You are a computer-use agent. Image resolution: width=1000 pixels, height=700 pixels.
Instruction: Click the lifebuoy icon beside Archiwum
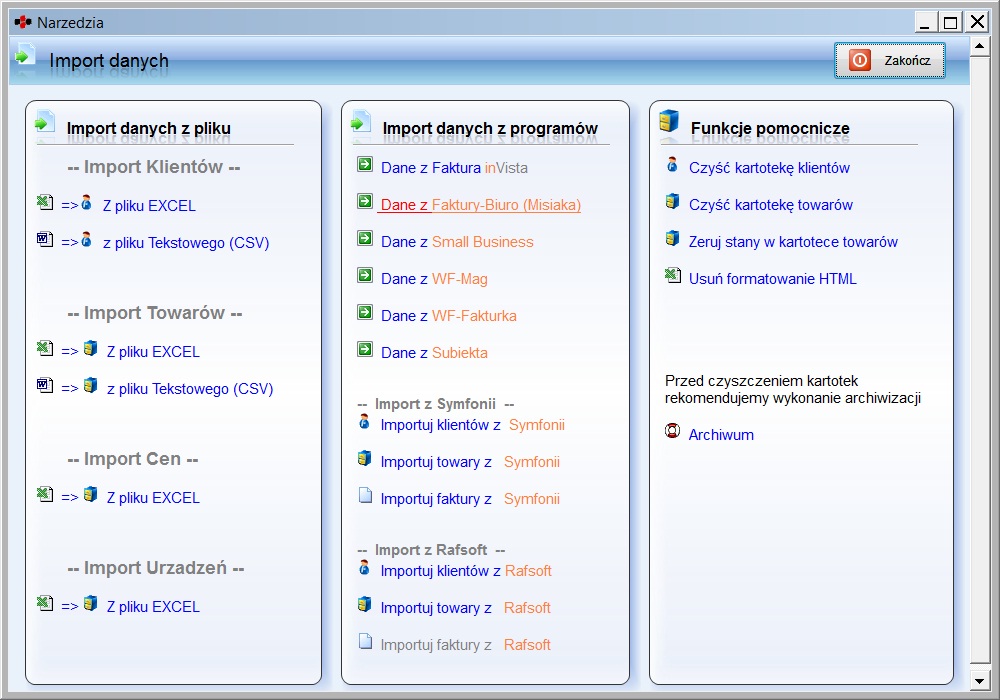(672, 431)
